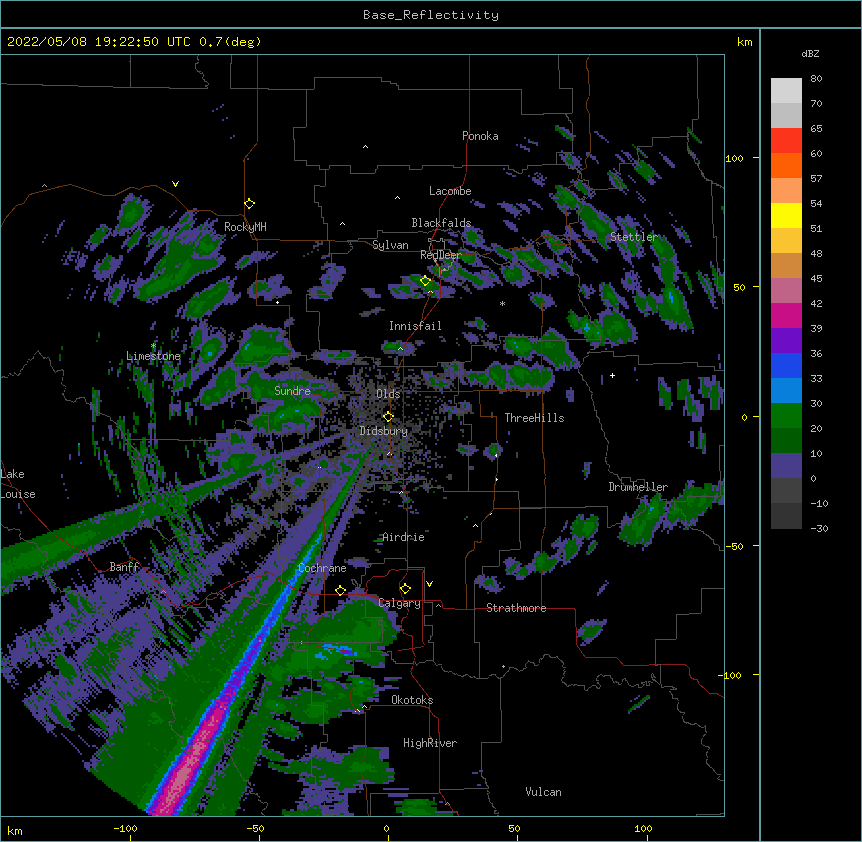
Task: Click white asterisk marker east of RedDeer
Action: 502,303
